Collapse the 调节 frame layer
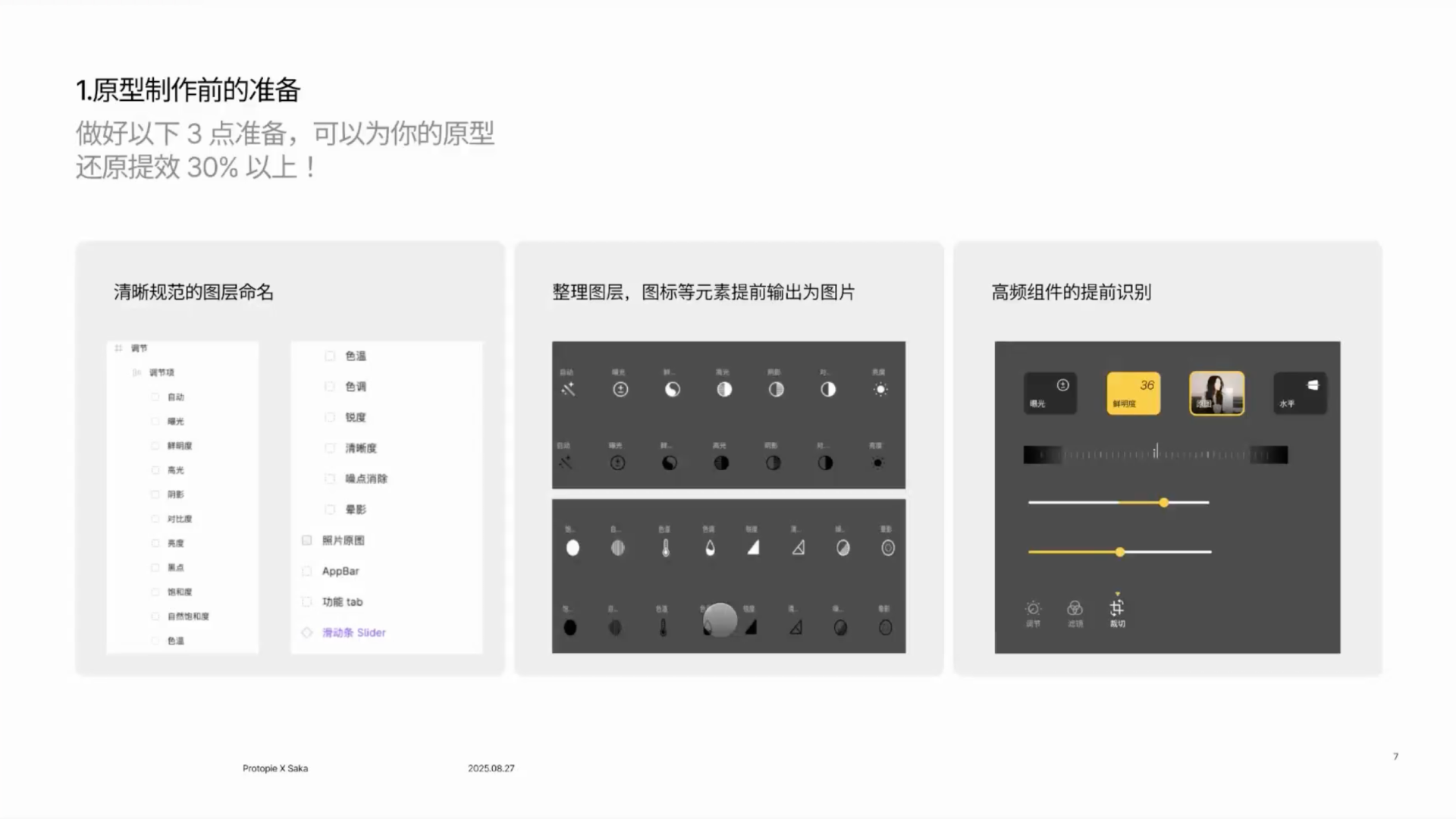Image resolution: width=1456 pixels, height=819 pixels. click(x=118, y=348)
